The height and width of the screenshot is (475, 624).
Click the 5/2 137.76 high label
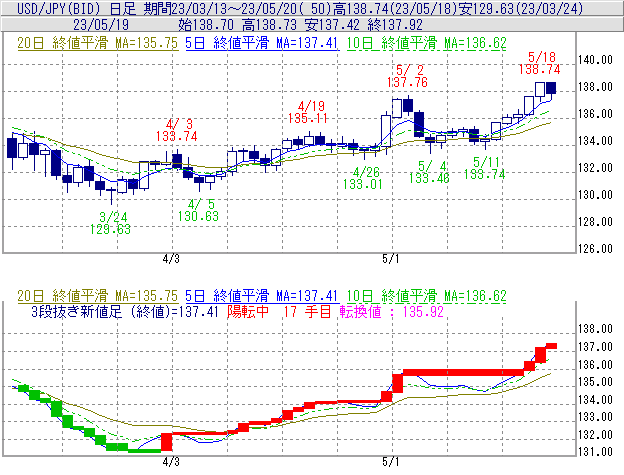tap(408, 76)
